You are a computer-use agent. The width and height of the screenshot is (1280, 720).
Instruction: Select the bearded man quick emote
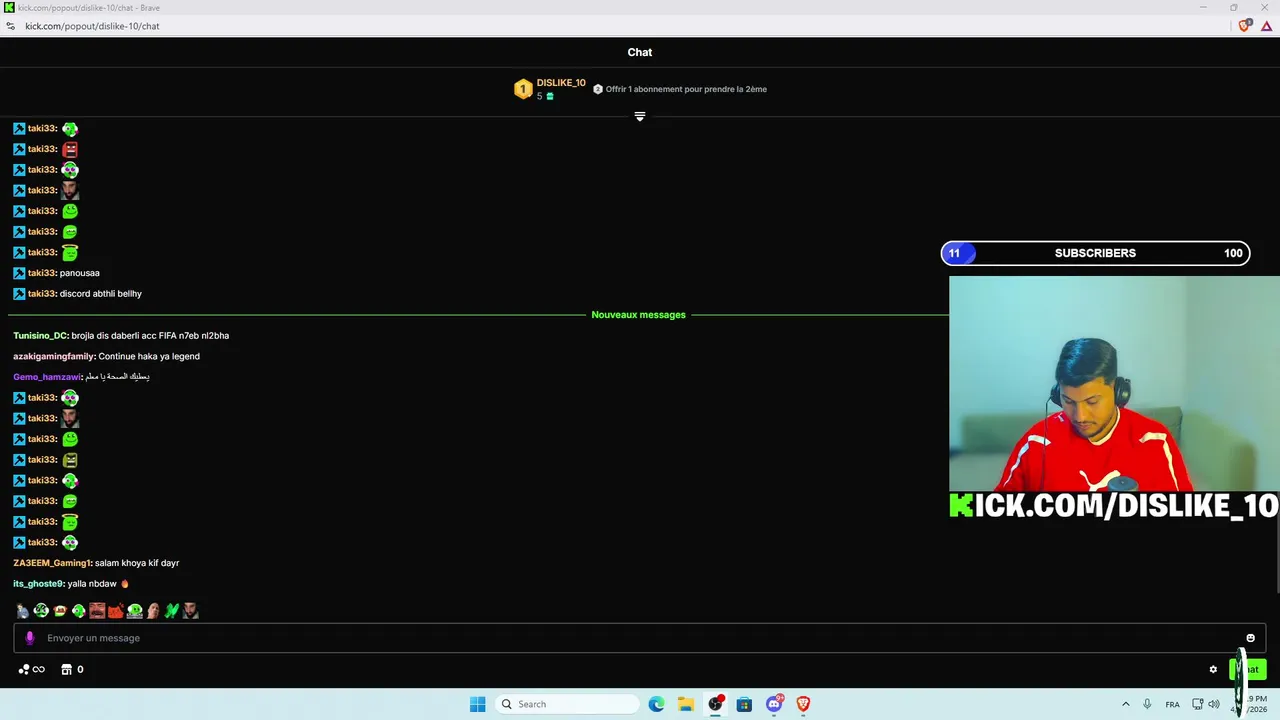[x=190, y=611]
